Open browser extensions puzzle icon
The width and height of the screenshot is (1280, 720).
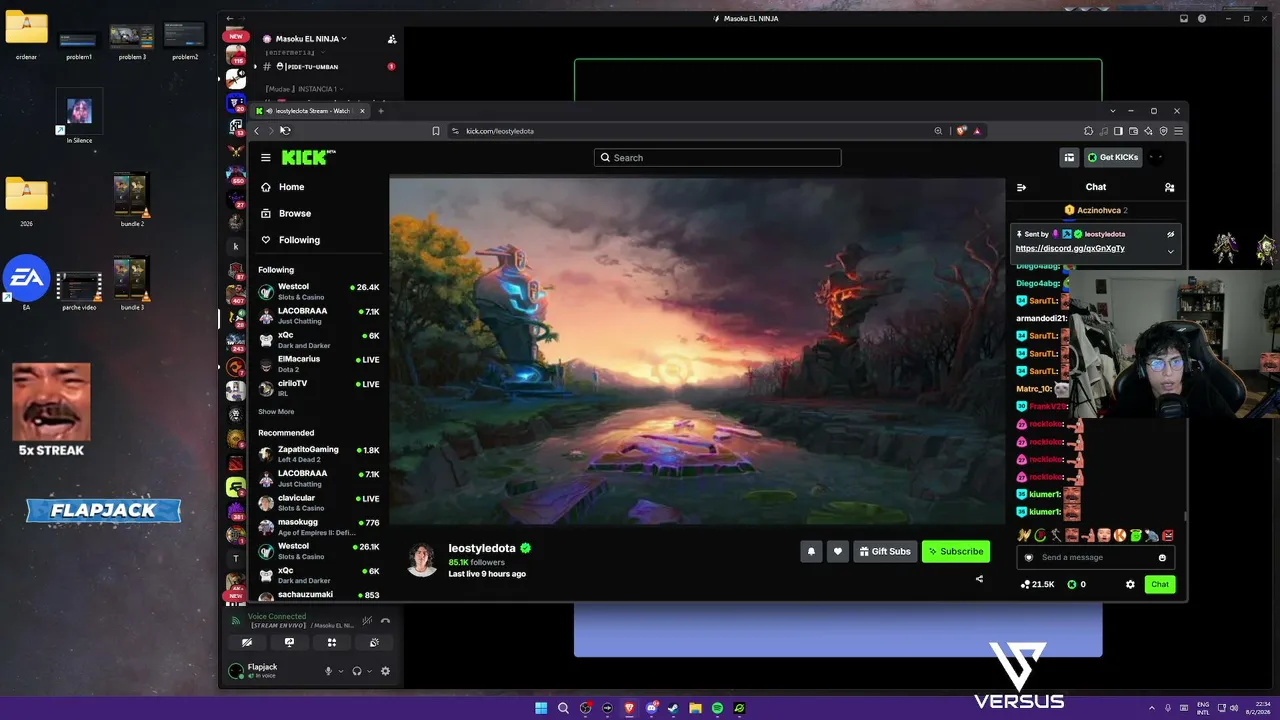1089,131
